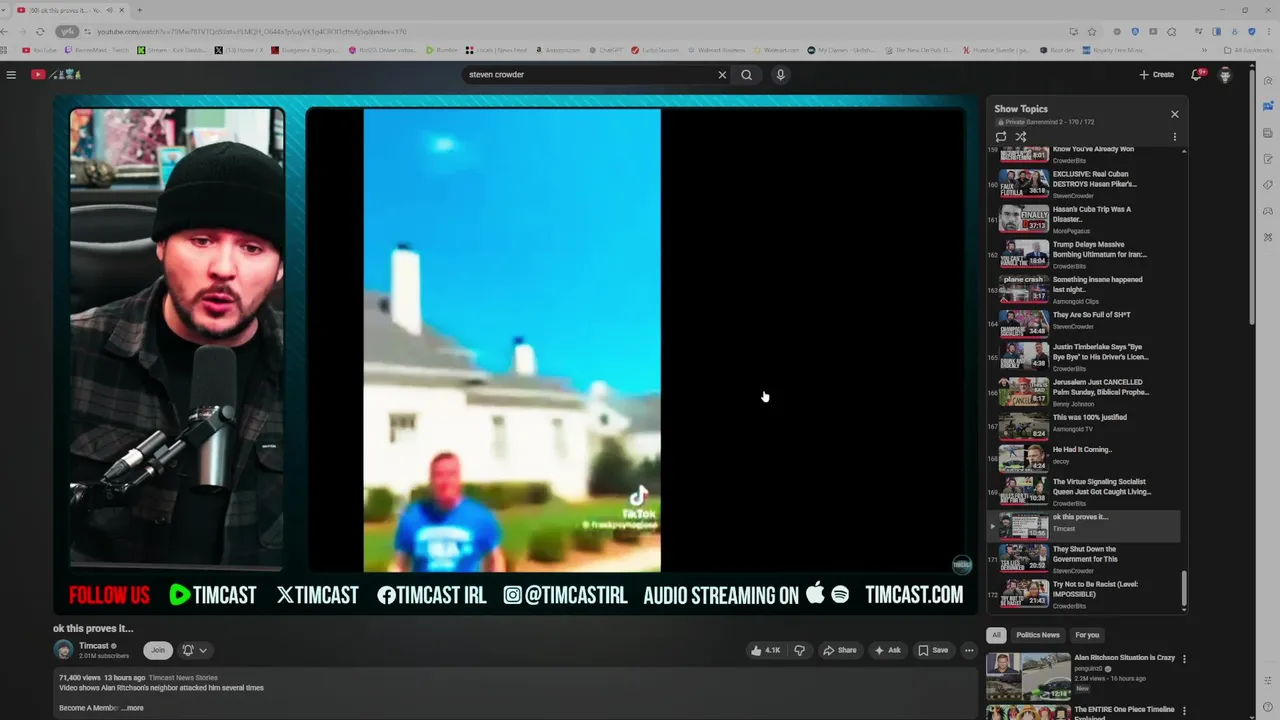
Task: Click the Join channel button
Action: (x=157, y=650)
